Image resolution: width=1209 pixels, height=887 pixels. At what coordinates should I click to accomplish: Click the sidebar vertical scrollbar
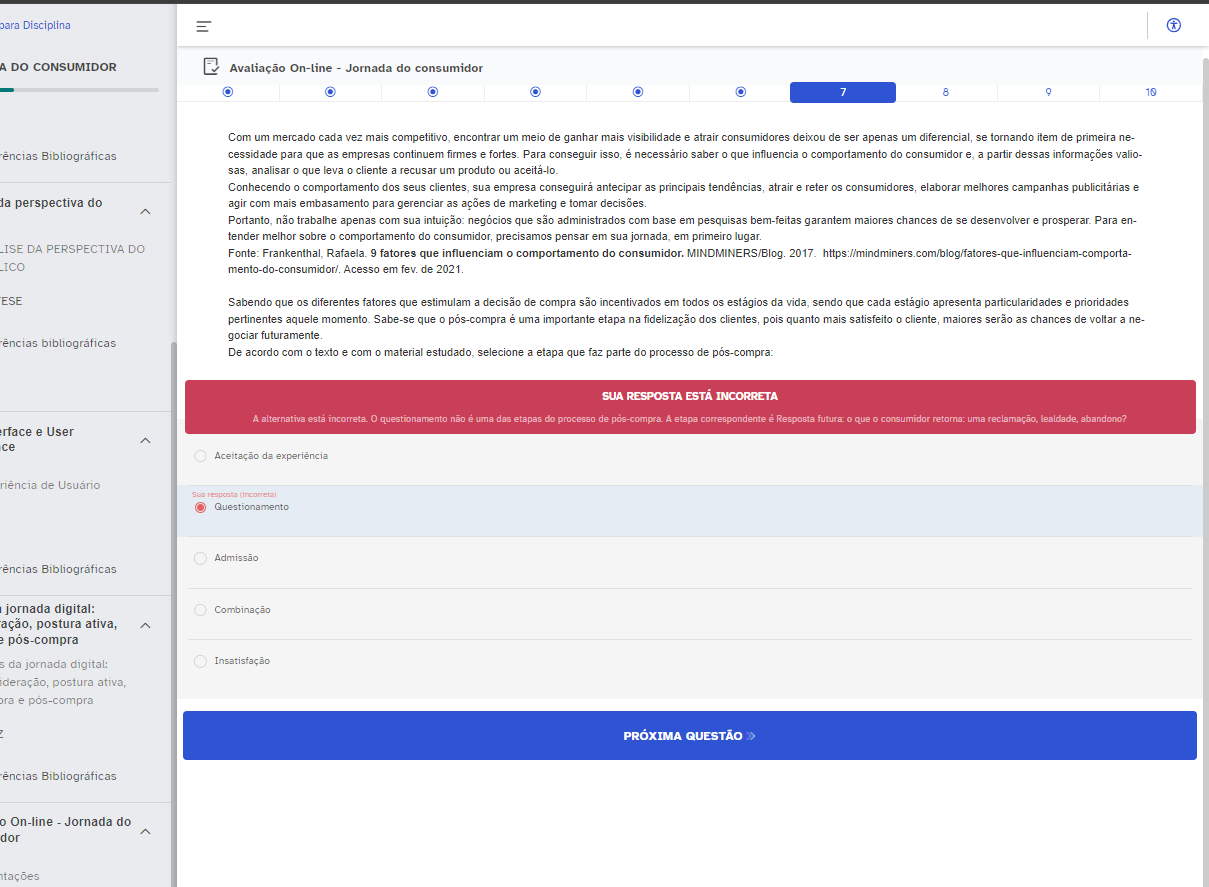(x=173, y=612)
